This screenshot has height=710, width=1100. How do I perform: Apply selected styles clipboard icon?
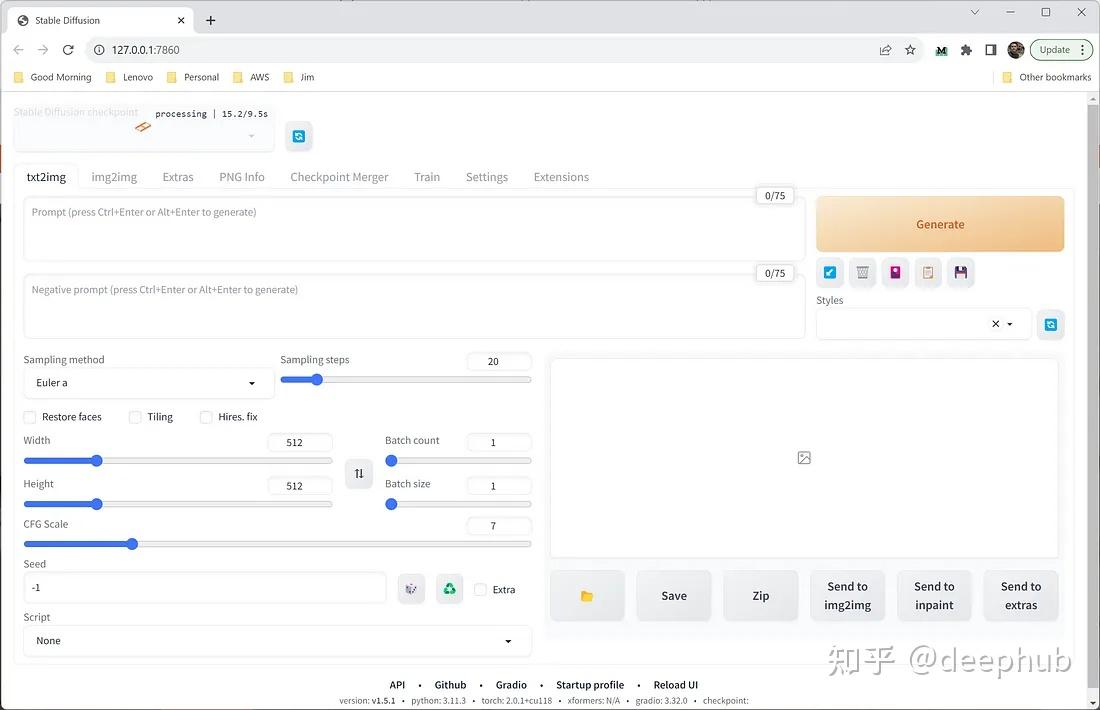pyautogui.click(x=928, y=272)
